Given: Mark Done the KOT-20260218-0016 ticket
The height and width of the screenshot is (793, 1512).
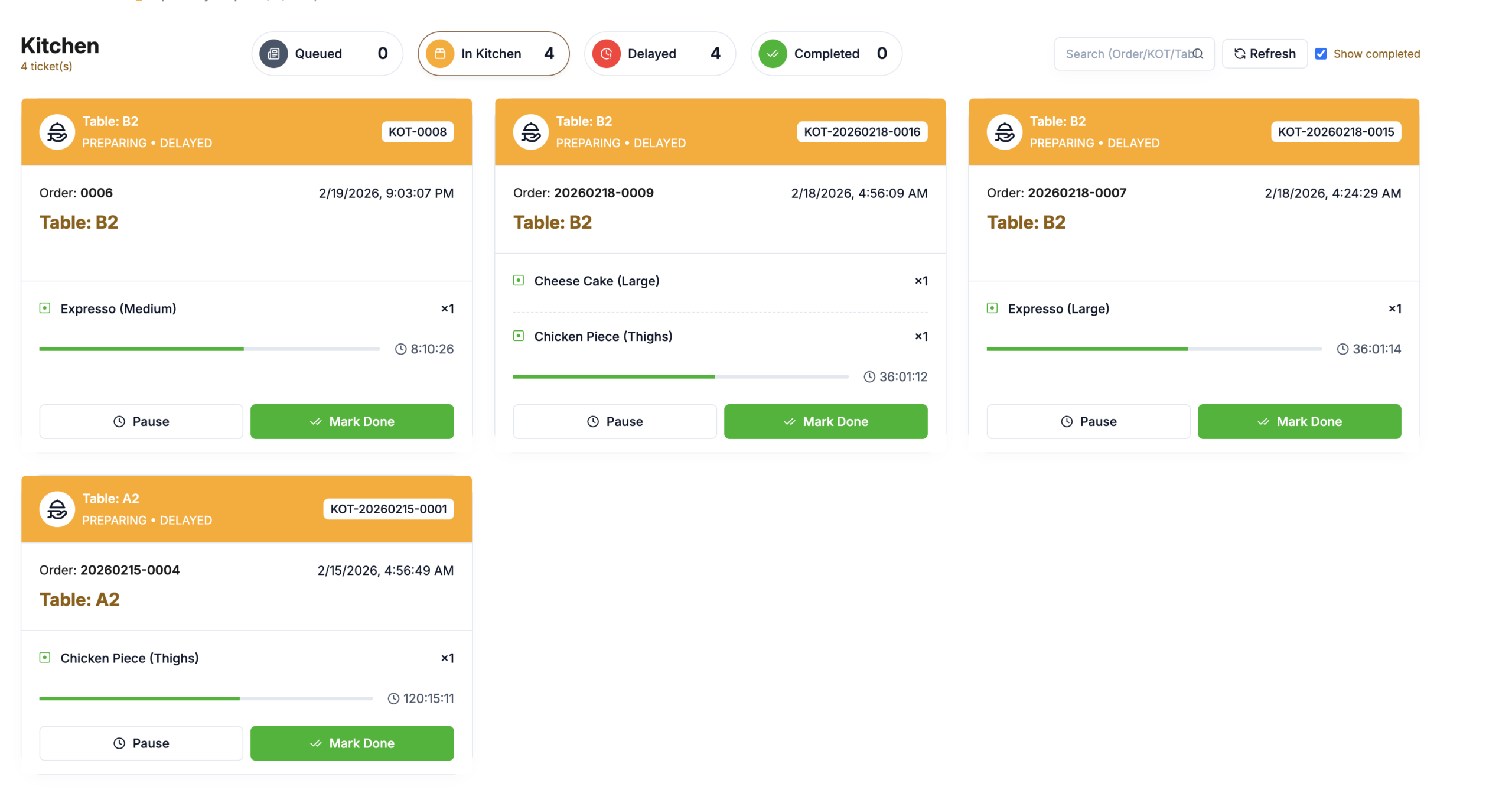Looking at the screenshot, I should [x=825, y=421].
